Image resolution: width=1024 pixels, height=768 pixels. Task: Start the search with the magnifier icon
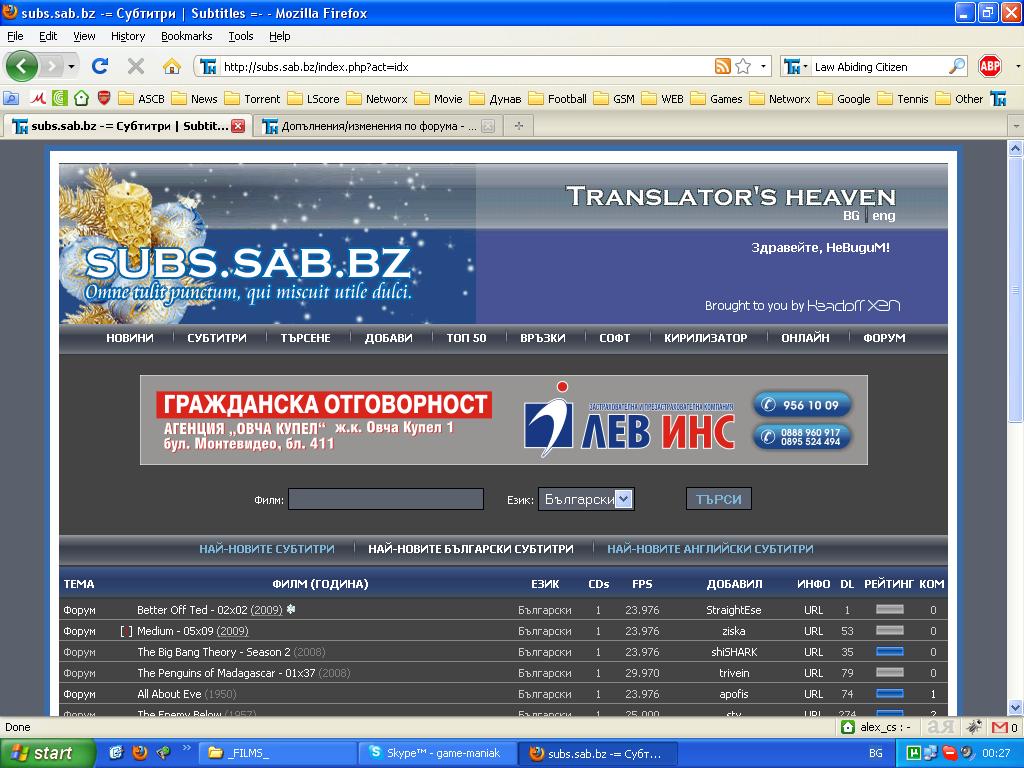click(x=957, y=66)
